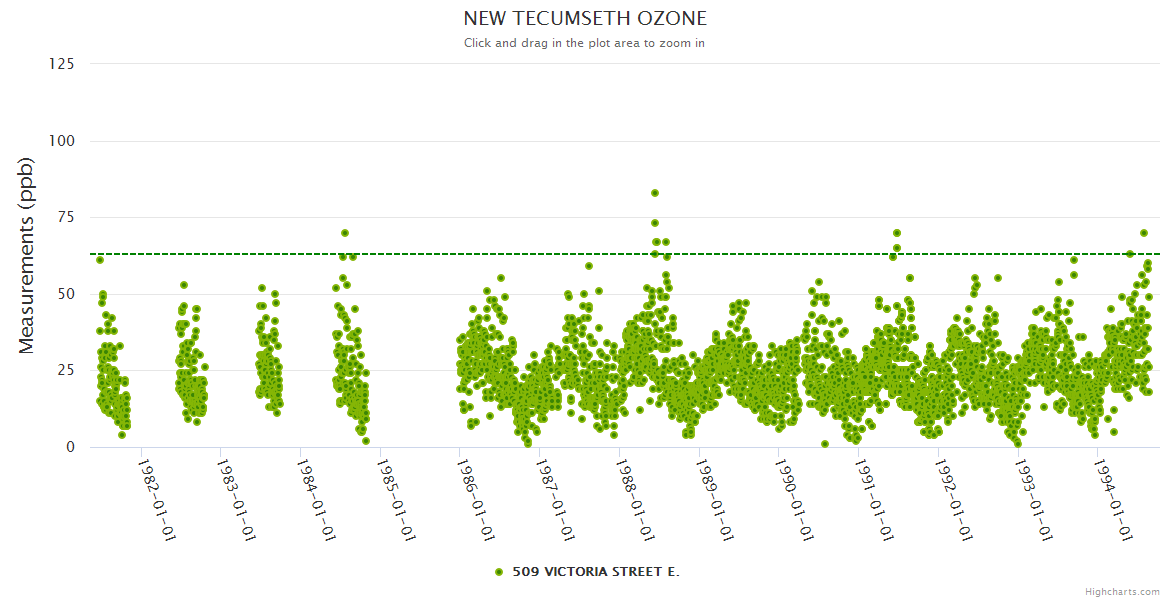This screenshot has width=1170, height=600.
Task: Click the 75 y-axis label
Action: [66, 218]
